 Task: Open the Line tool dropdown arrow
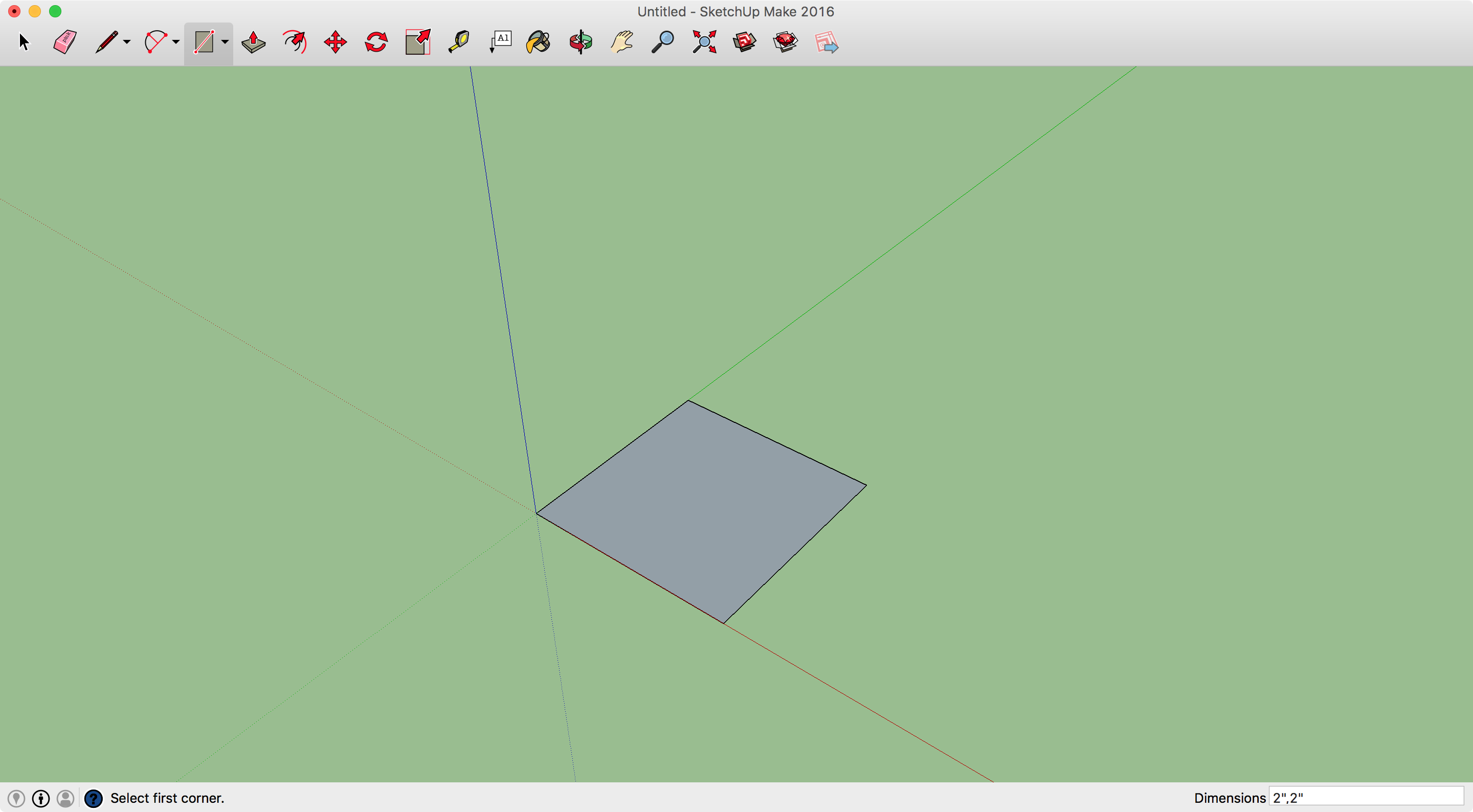[x=127, y=42]
